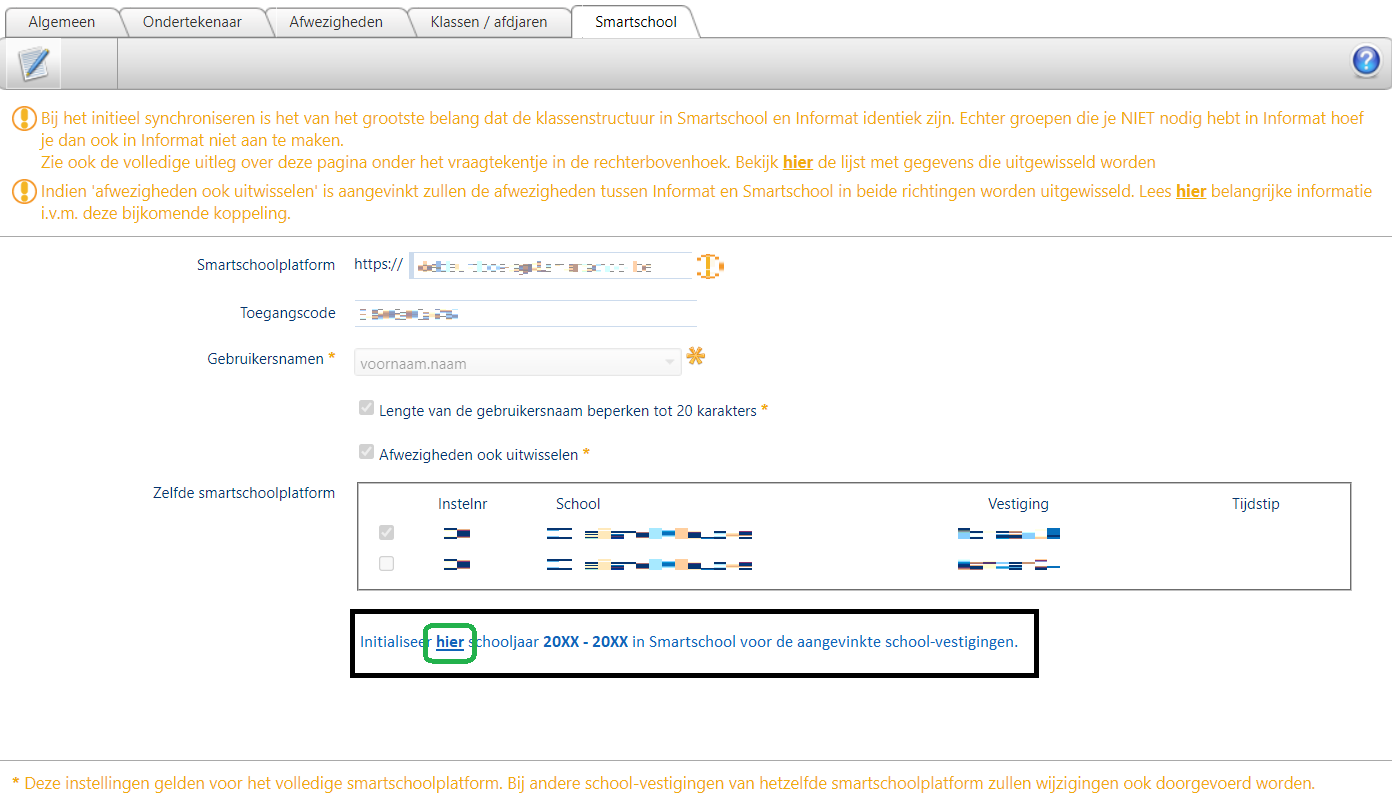Click the '20XX - 20XX' school year text

point(586,642)
